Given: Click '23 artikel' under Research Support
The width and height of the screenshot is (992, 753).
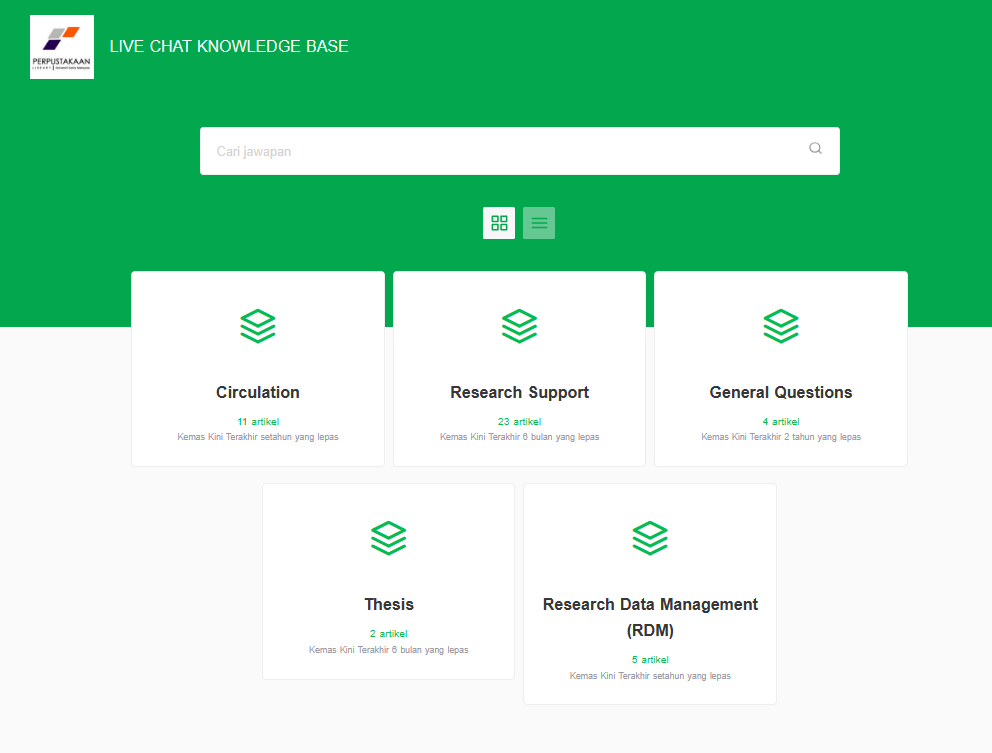Looking at the screenshot, I should pos(519,421).
